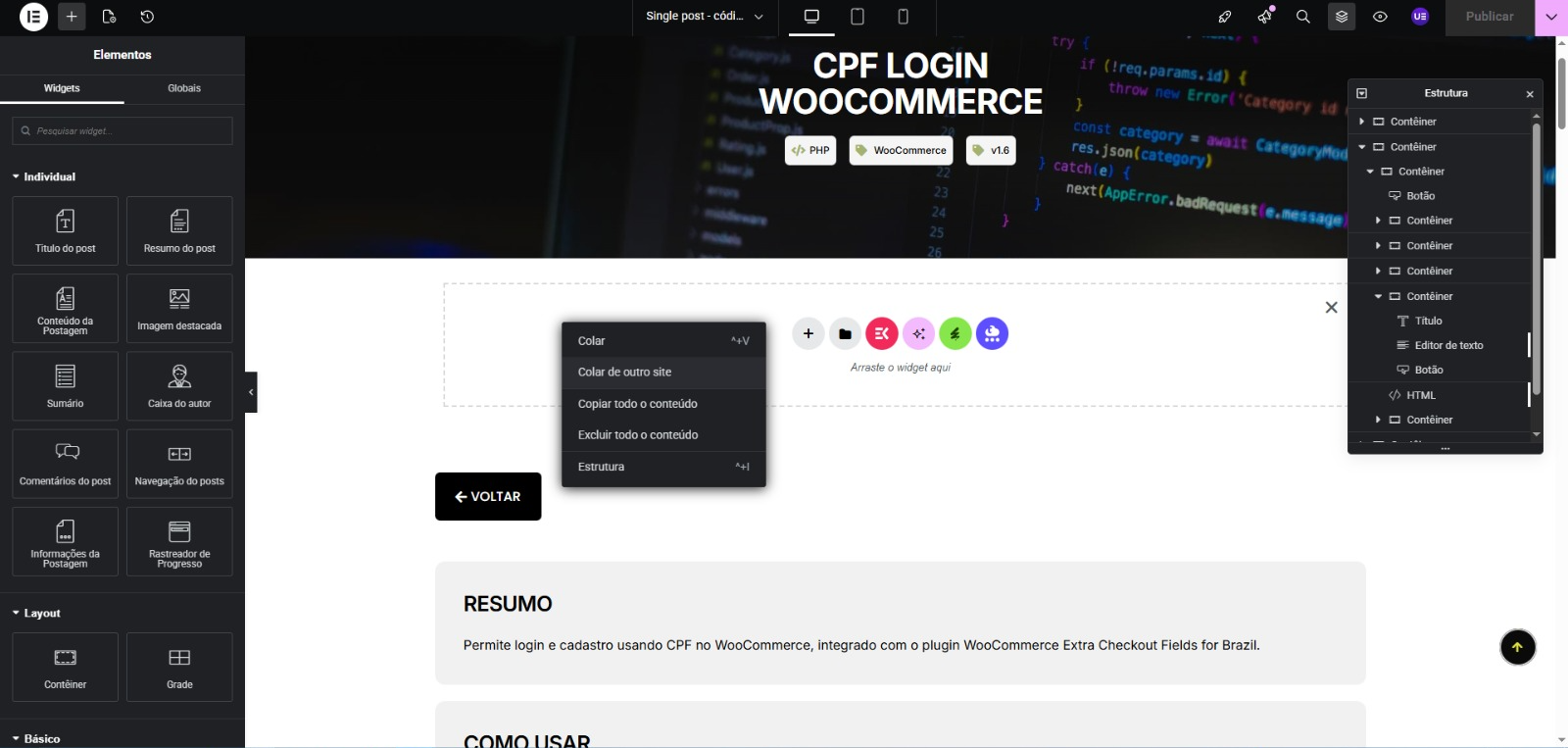Click the Publicar button
The image size is (1568, 748).
pyautogui.click(x=1490, y=17)
